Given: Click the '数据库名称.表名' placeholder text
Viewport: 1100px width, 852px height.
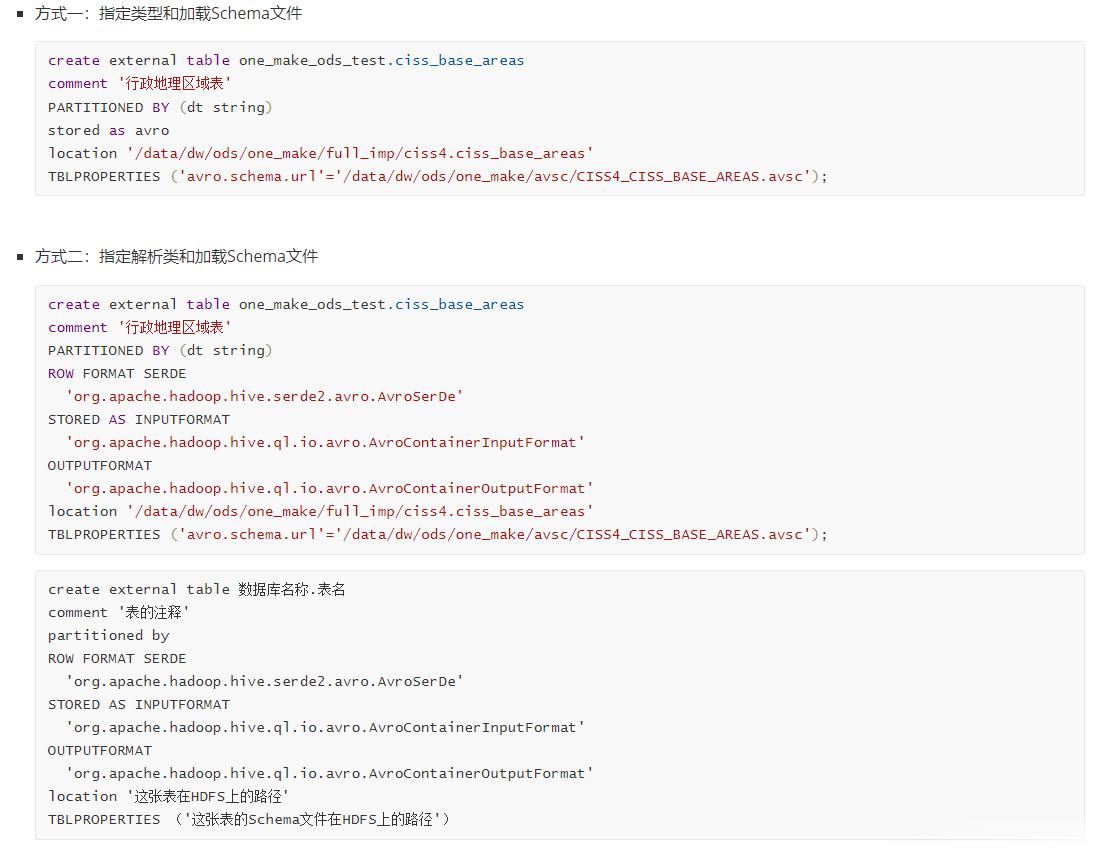Looking at the screenshot, I should pyautogui.click(x=292, y=590).
